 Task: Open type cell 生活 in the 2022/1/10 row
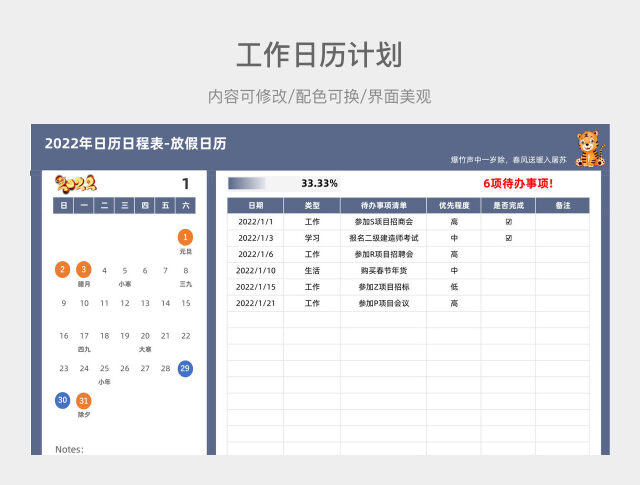coord(312,270)
